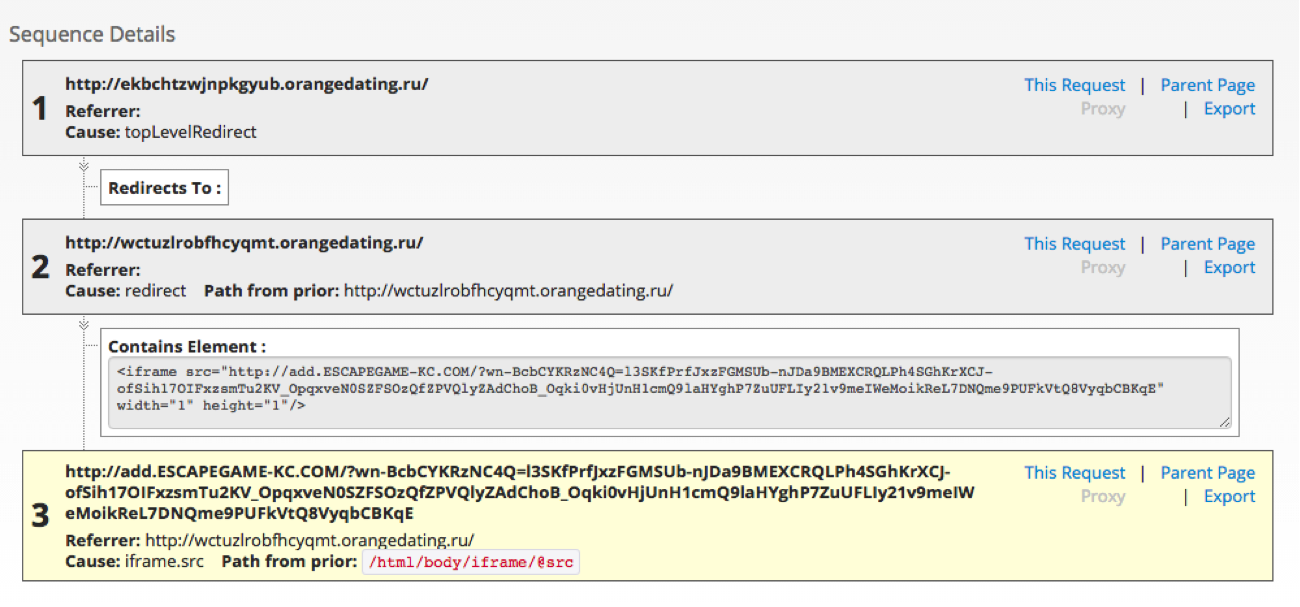The height and width of the screenshot is (607, 1300).
Task: Click Export link in sequence 1
Action: click(x=1229, y=109)
